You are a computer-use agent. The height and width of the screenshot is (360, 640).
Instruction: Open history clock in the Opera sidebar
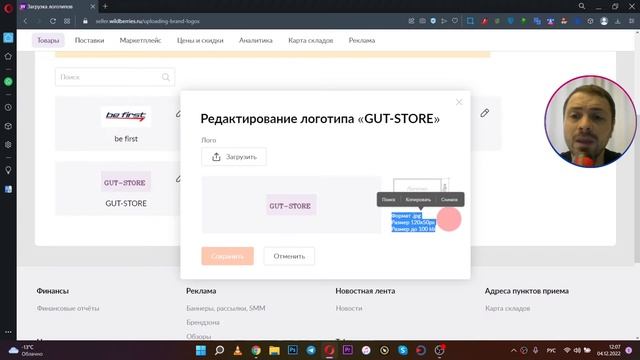coord(8,107)
